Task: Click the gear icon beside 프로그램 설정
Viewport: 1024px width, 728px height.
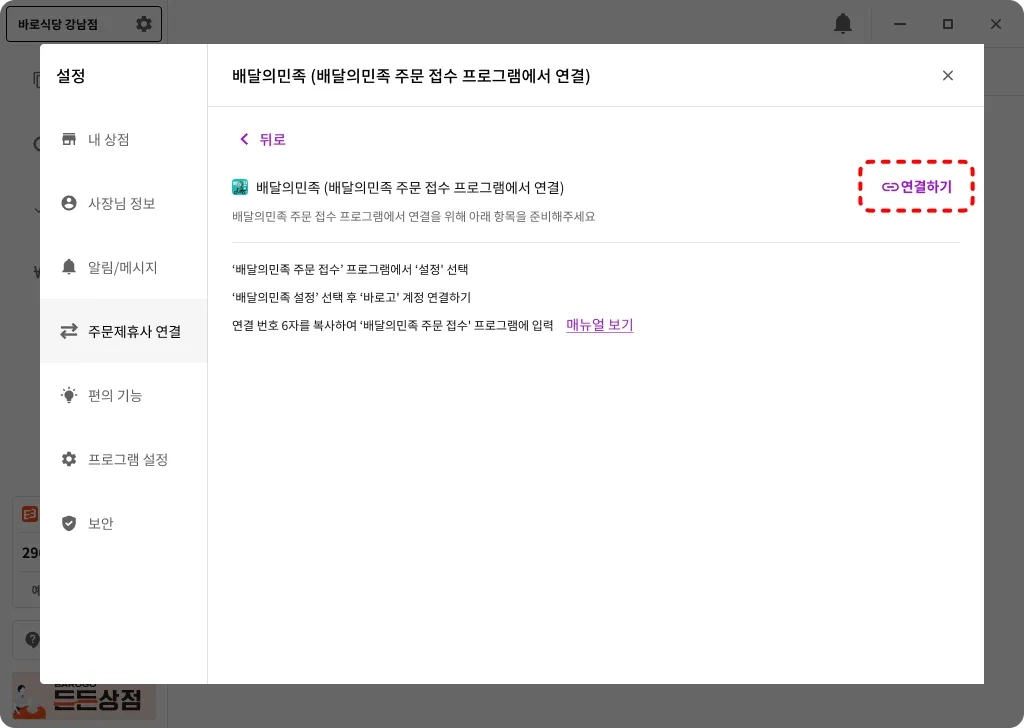Action: coord(69,459)
